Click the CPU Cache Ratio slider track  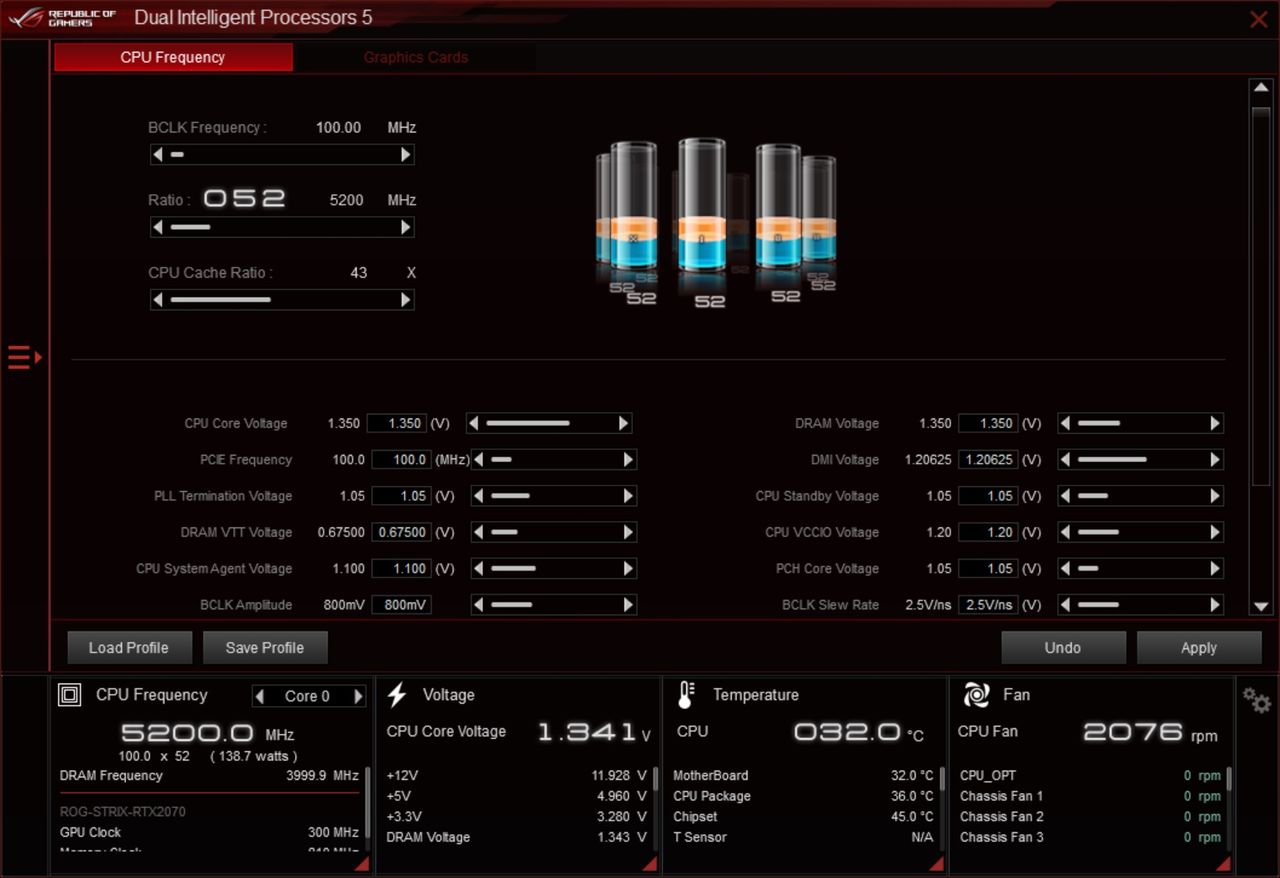tap(282, 299)
